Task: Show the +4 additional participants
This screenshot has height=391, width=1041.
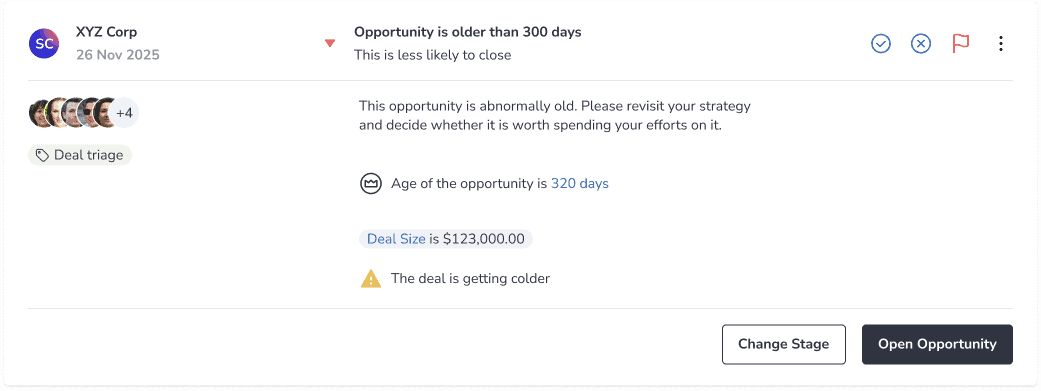Action: click(124, 113)
